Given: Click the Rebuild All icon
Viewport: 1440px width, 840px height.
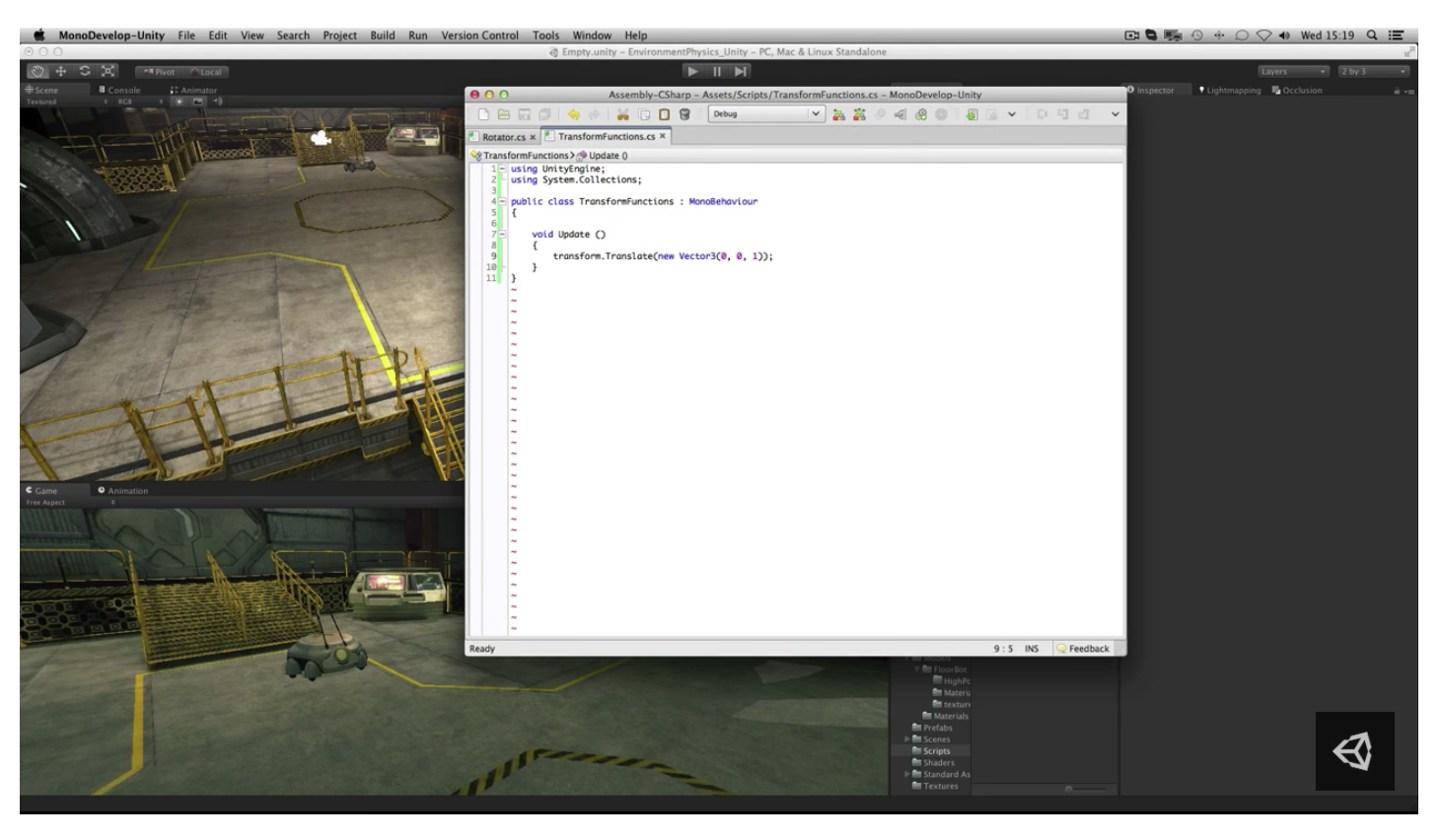Looking at the screenshot, I should coord(859,114).
